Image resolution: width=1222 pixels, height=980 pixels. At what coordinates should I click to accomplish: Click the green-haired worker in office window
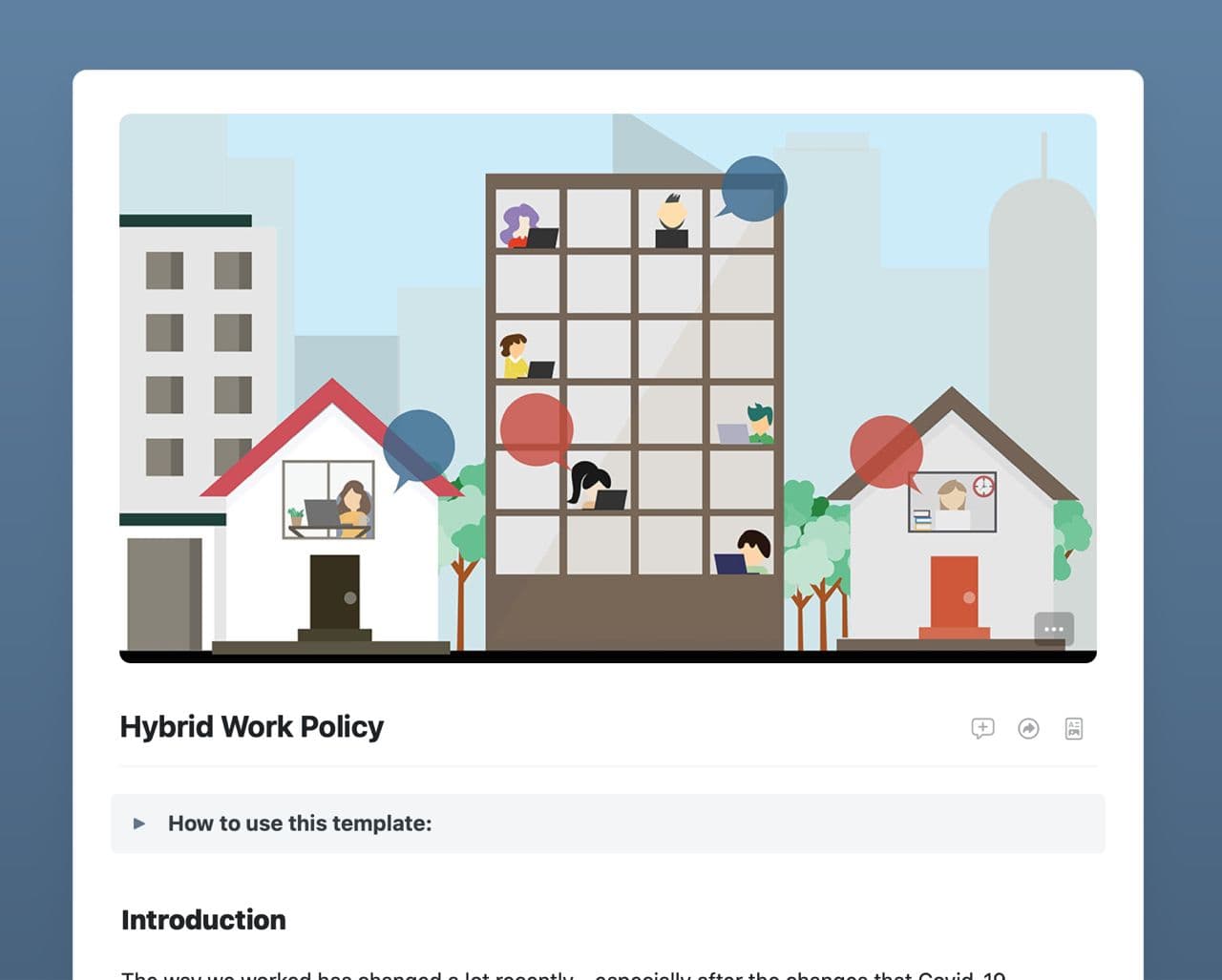pos(759,423)
